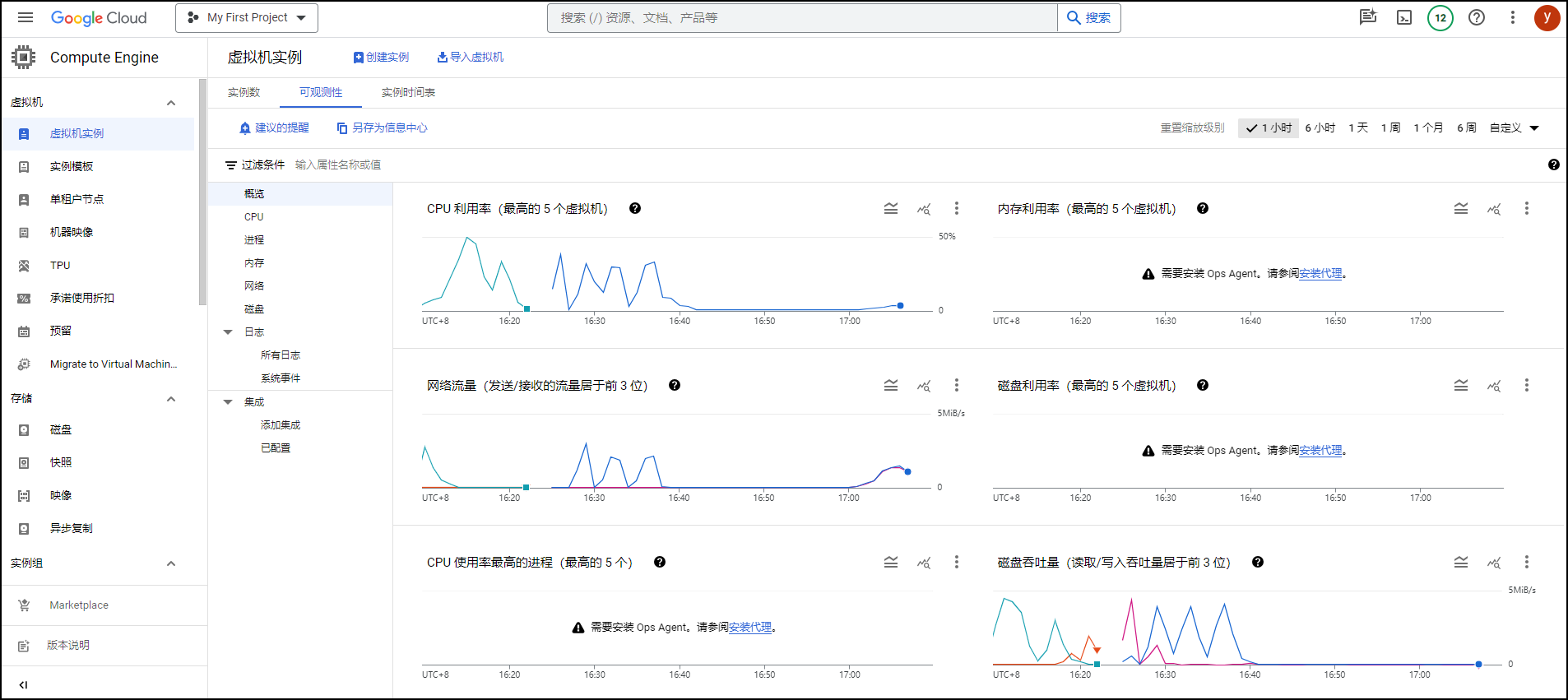Open the feedback/chat icon in top bar
This screenshot has height=700, width=1568.
point(1368,17)
